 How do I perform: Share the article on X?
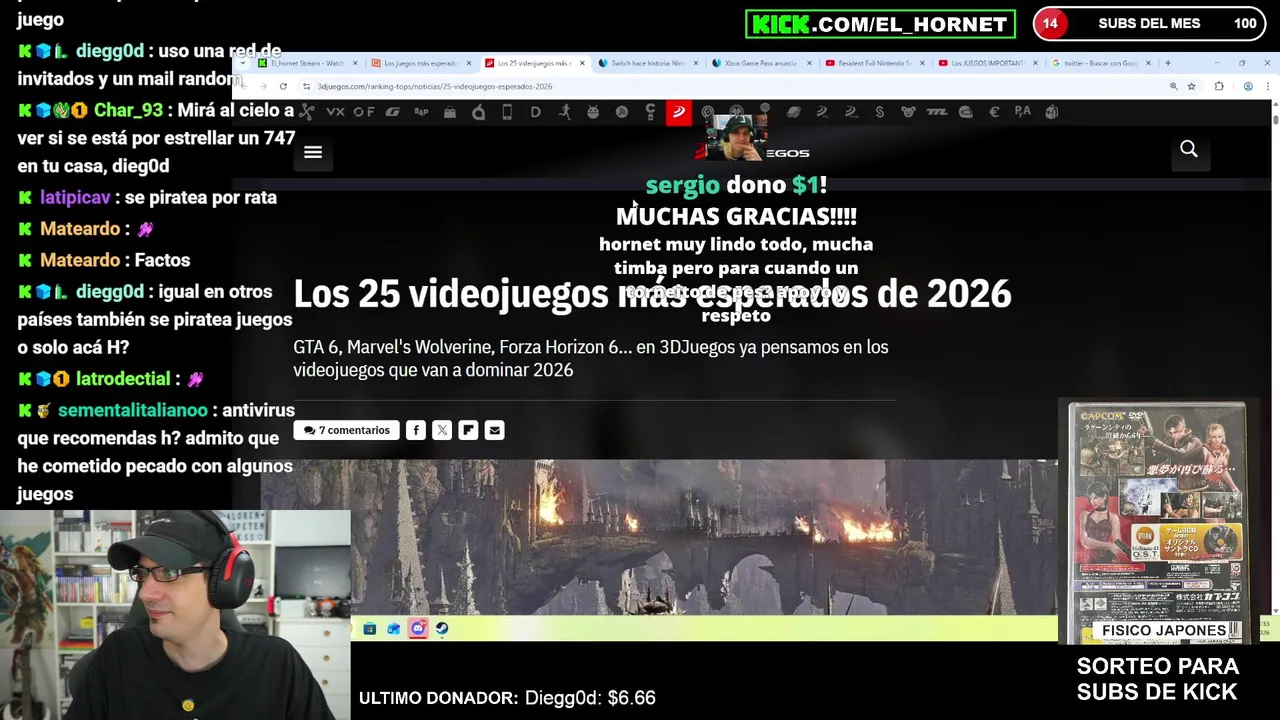(x=442, y=430)
